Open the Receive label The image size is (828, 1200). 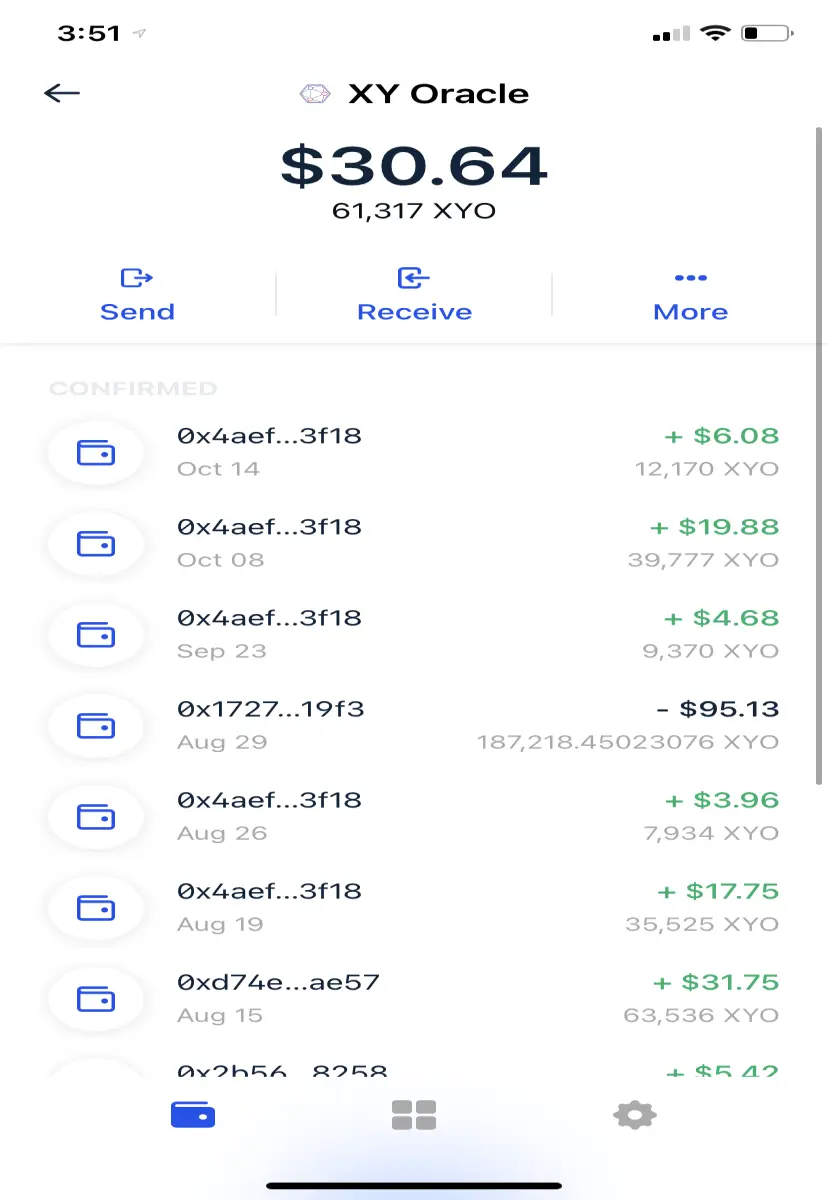(414, 312)
